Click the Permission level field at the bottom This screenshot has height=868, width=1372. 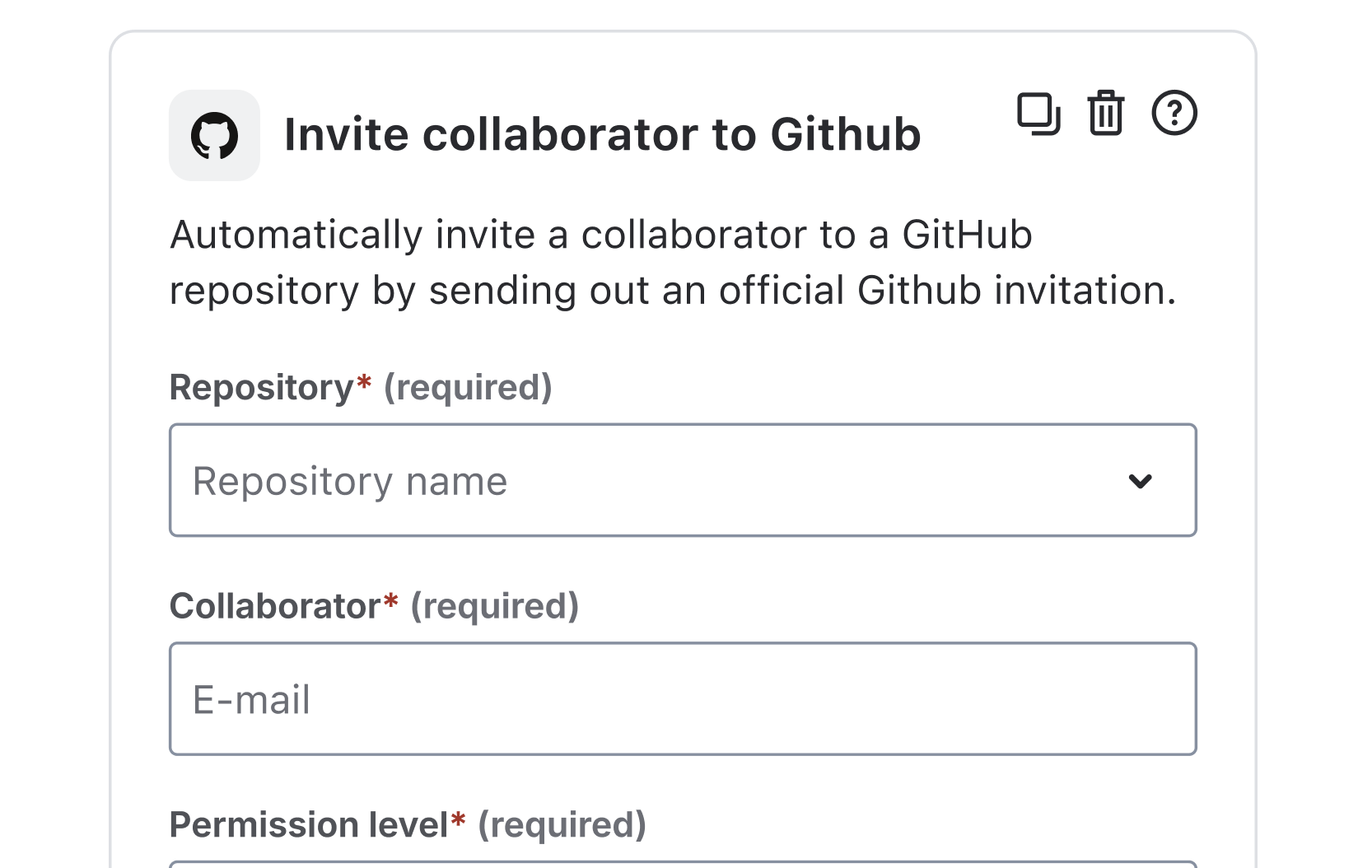click(x=682, y=861)
